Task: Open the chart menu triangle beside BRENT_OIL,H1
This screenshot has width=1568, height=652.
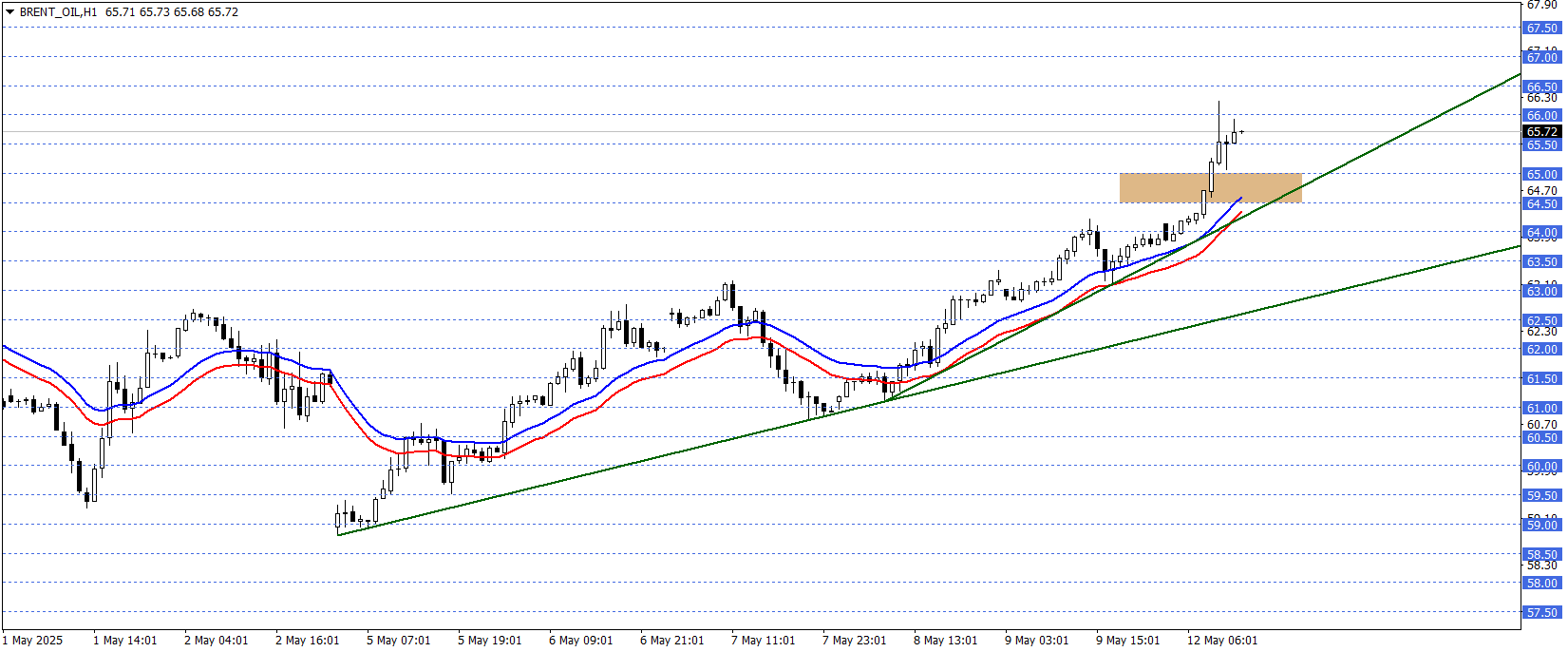Action: pos(10,12)
